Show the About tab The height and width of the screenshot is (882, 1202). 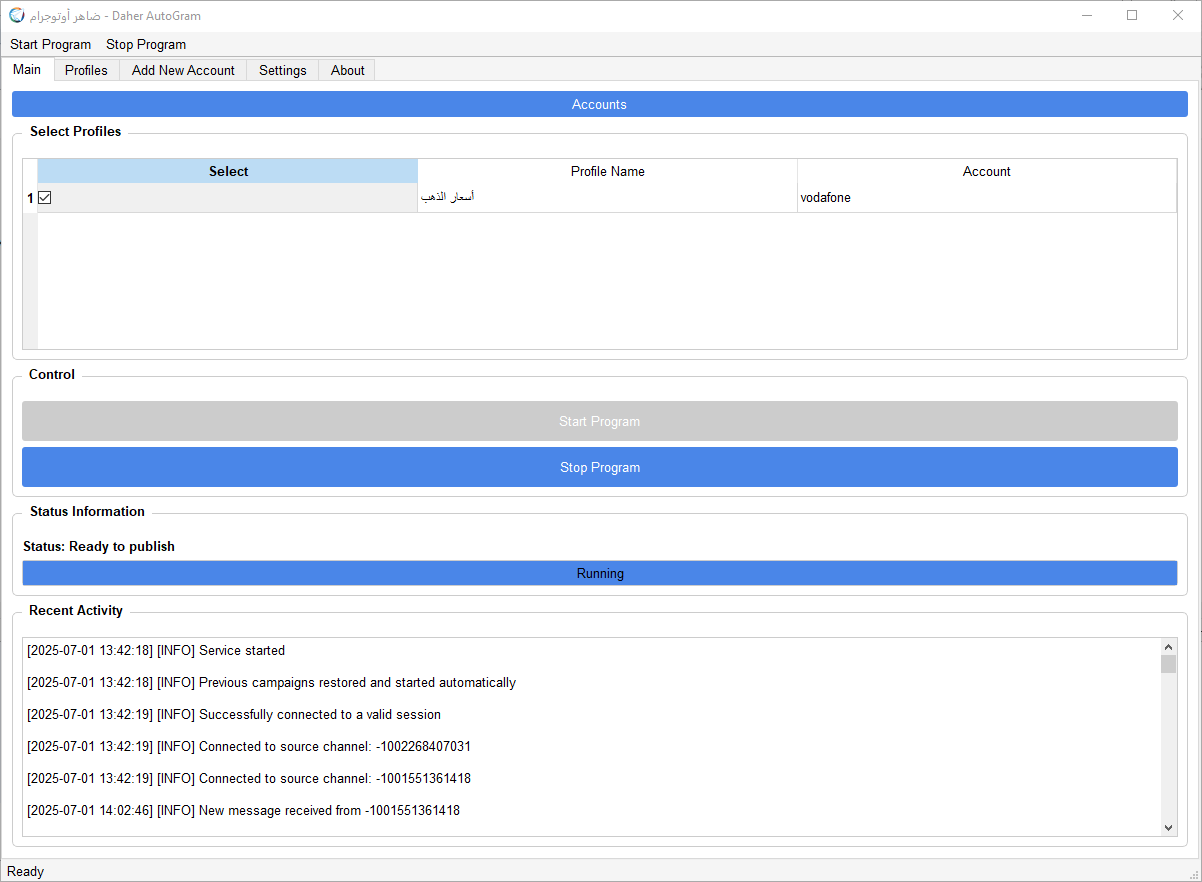click(347, 70)
